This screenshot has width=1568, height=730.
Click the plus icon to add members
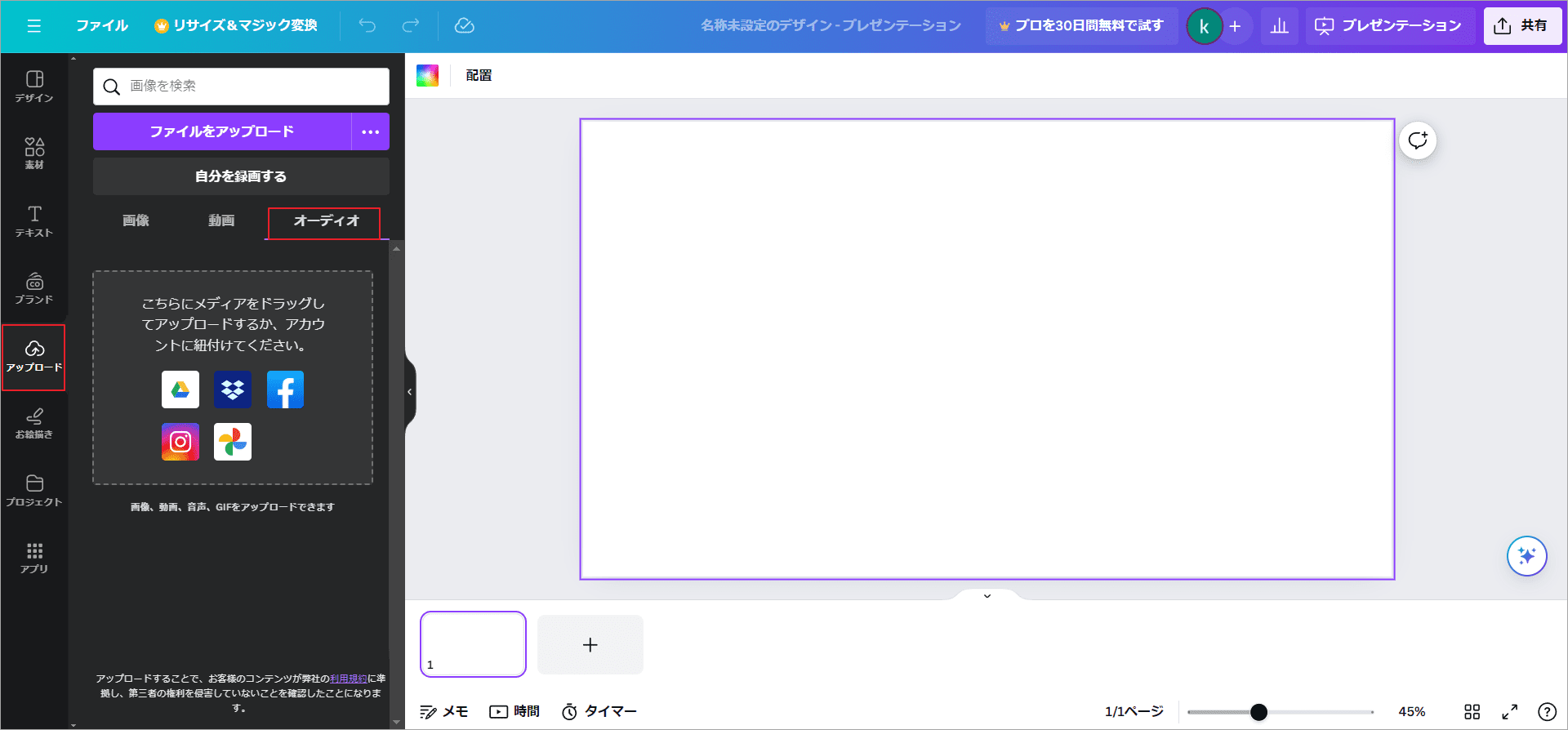(1235, 26)
